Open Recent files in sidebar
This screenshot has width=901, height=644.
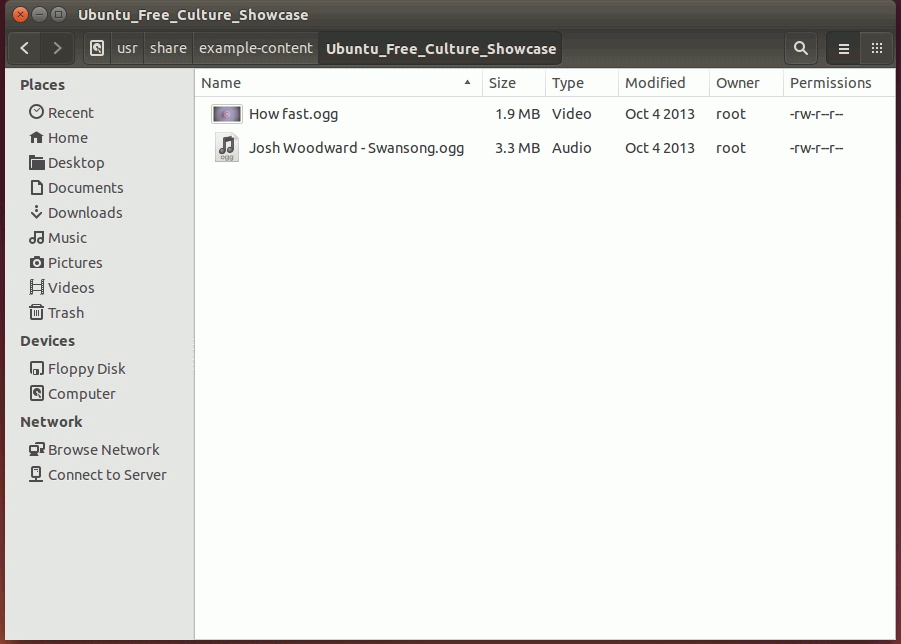[x=69, y=112]
